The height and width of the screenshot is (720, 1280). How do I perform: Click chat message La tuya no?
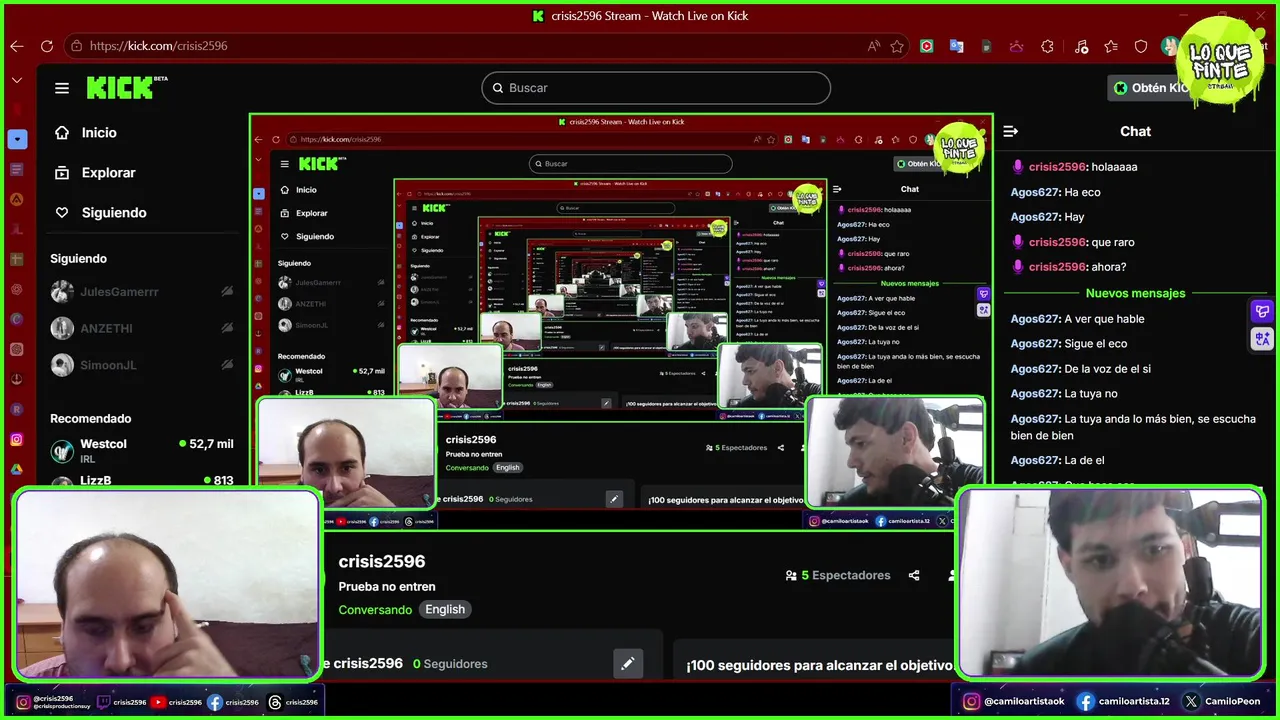click(1091, 394)
